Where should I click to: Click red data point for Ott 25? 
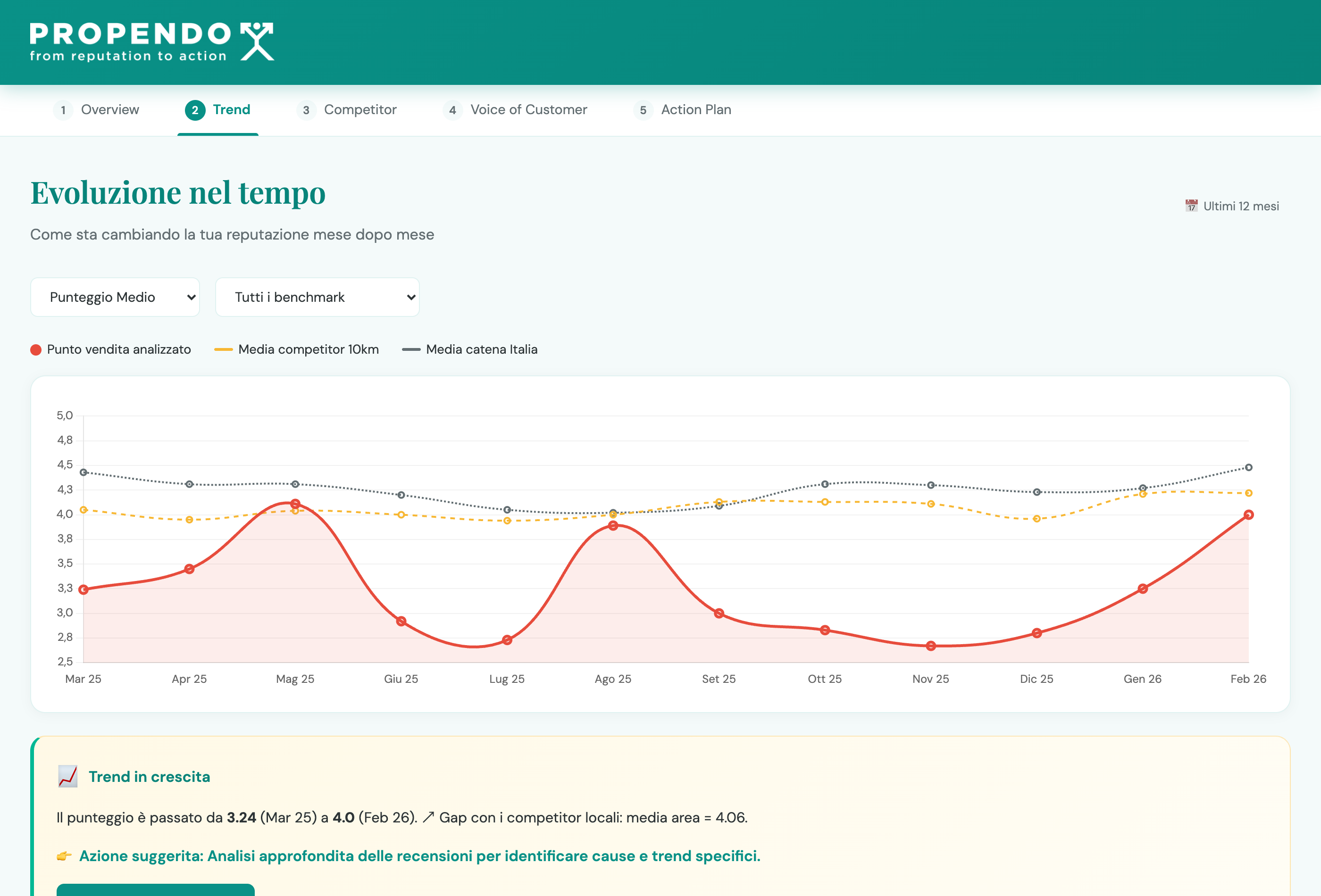click(x=825, y=630)
